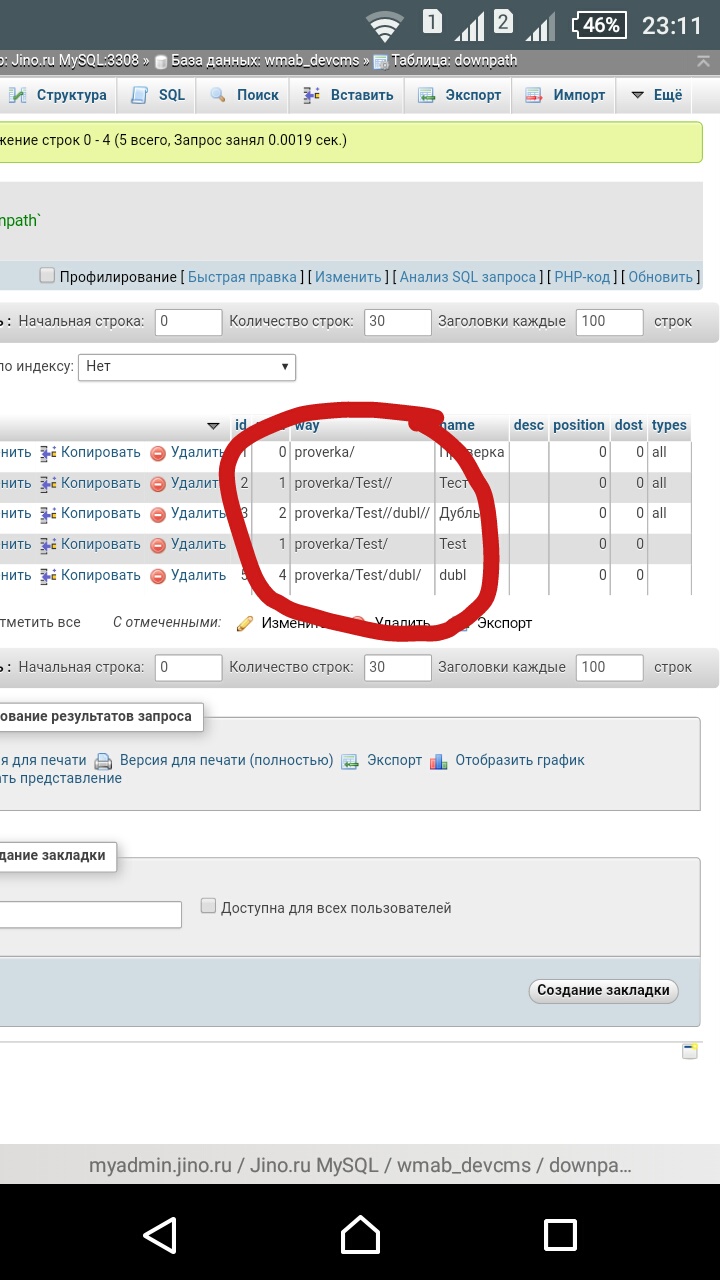Sort by the desc column header
The width and height of the screenshot is (720, 1280).
click(x=529, y=425)
